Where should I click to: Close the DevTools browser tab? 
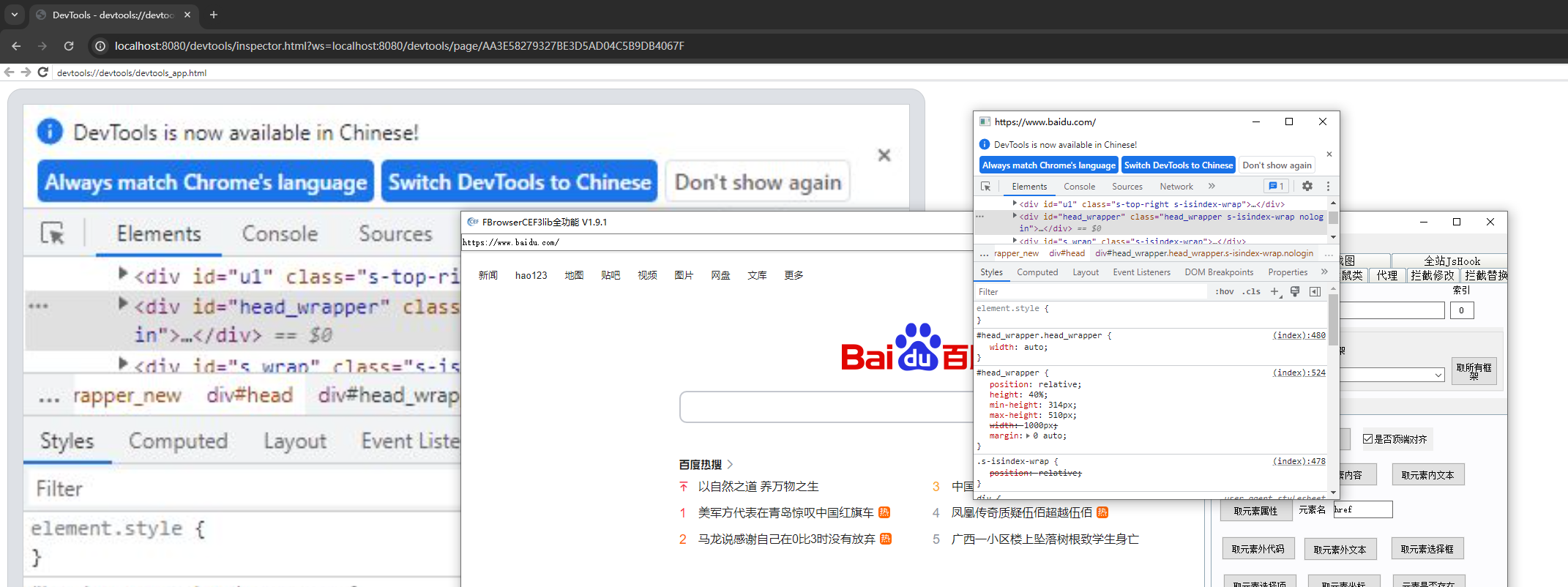[x=187, y=15]
